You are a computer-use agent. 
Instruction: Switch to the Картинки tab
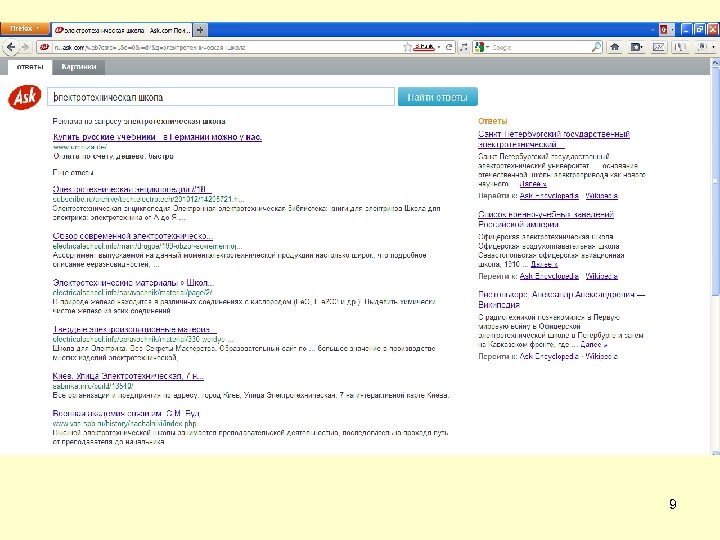click(79, 67)
